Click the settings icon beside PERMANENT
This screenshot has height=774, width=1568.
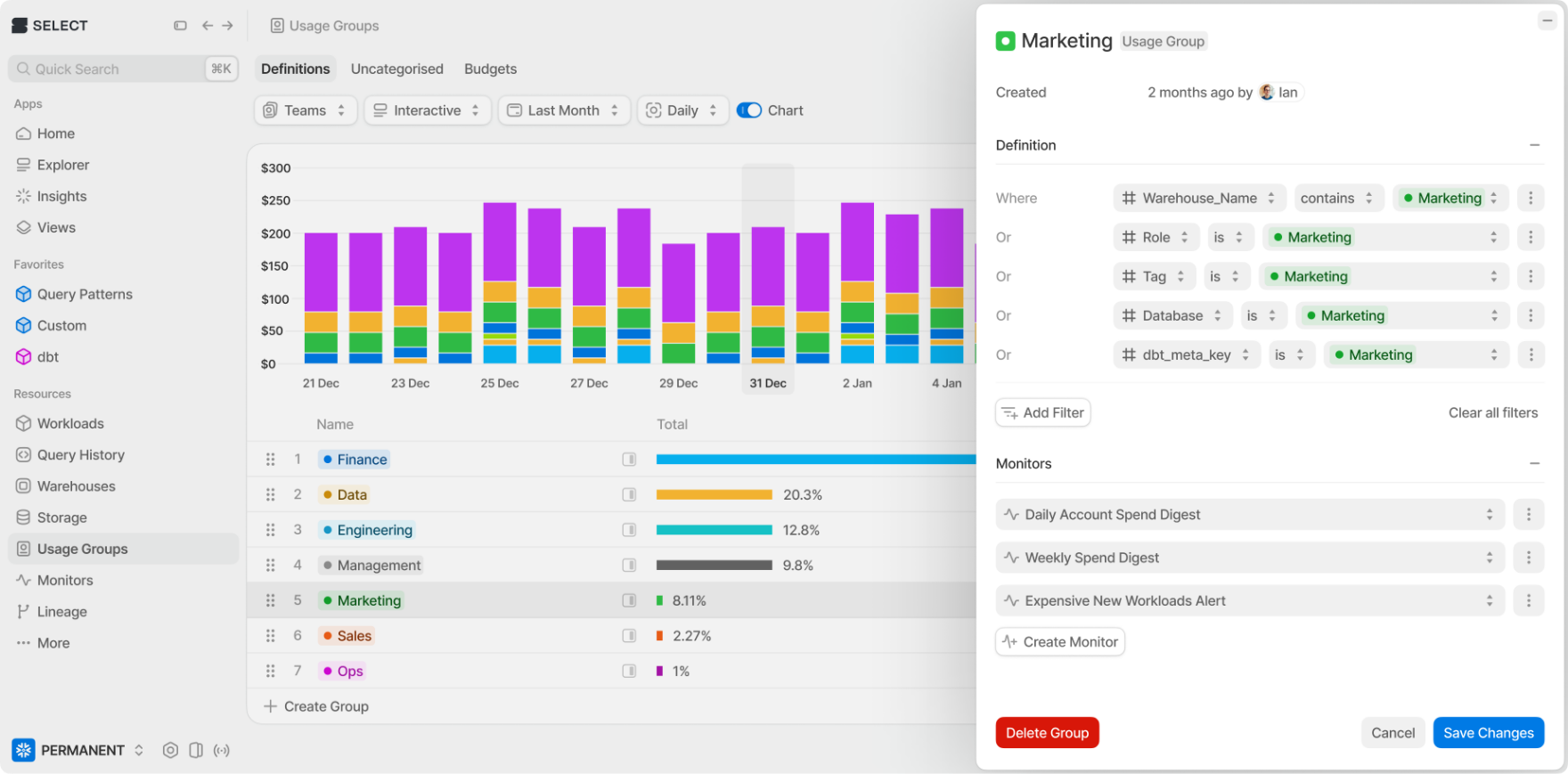click(x=170, y=750)
